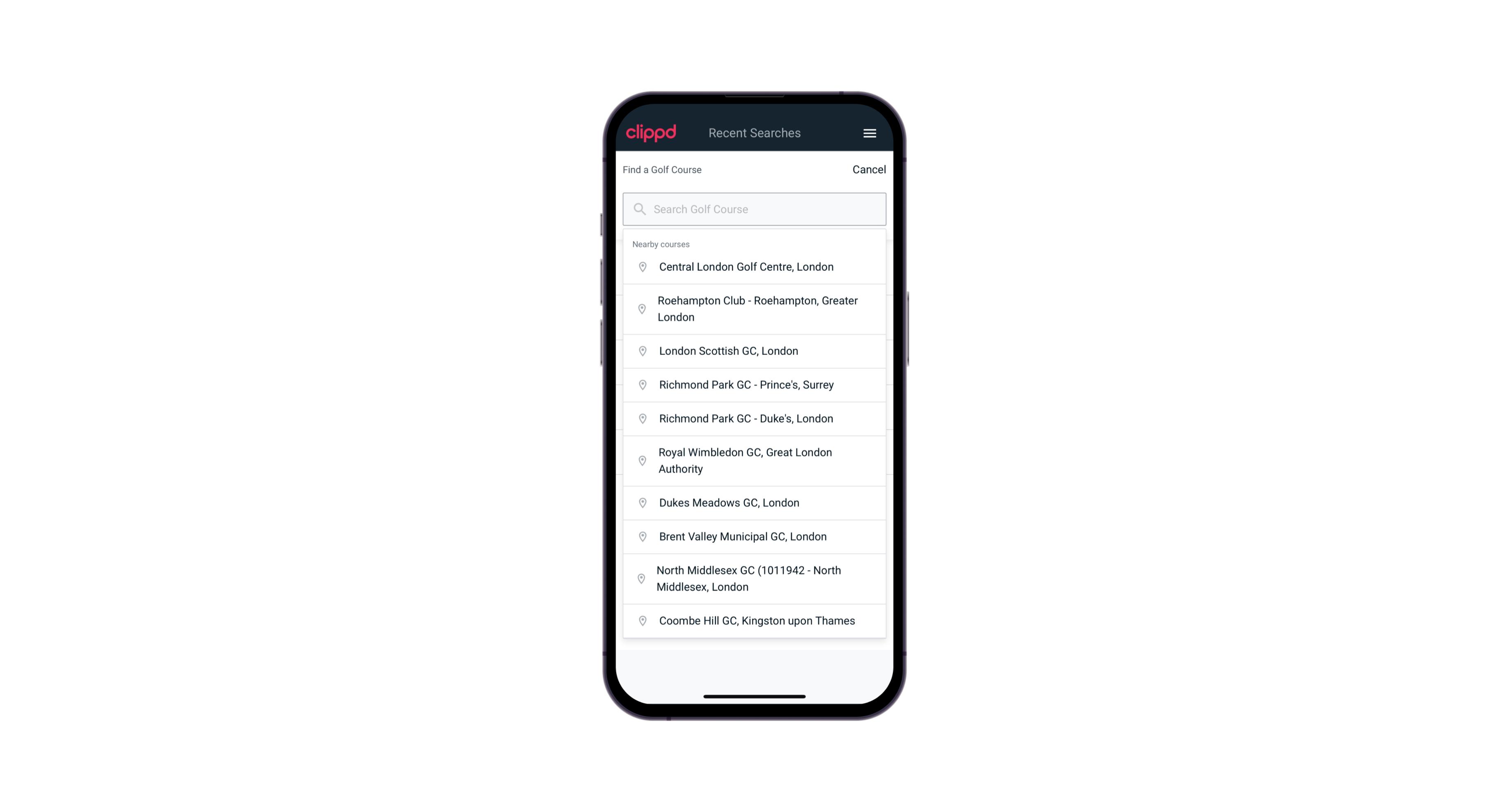Click the Search Golf Course input field
Screen dimensions: 1510x812
(x=755, y=208)
